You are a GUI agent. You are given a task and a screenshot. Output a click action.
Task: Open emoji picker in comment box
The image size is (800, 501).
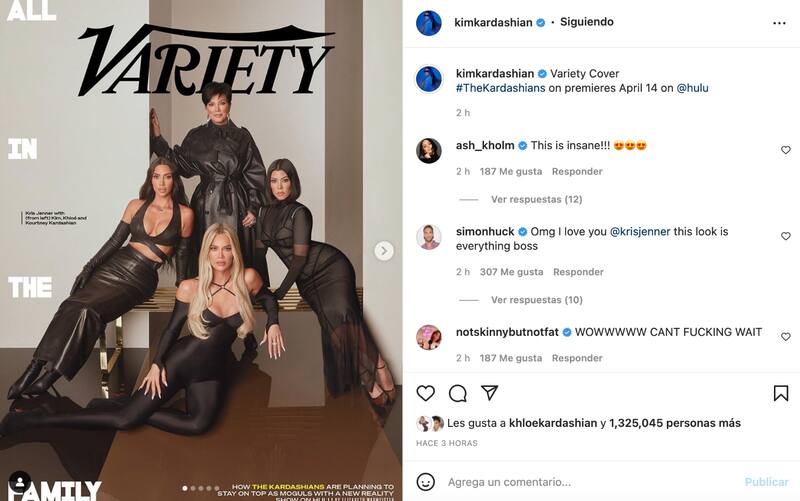(x=426, y=482)
